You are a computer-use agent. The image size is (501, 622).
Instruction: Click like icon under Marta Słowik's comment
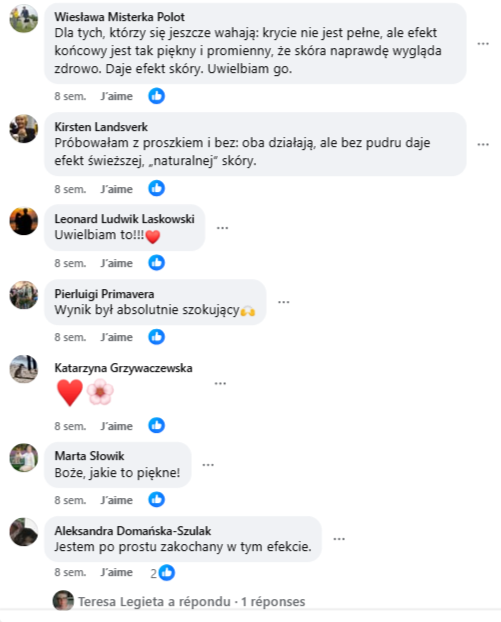(x=157, y=499)
